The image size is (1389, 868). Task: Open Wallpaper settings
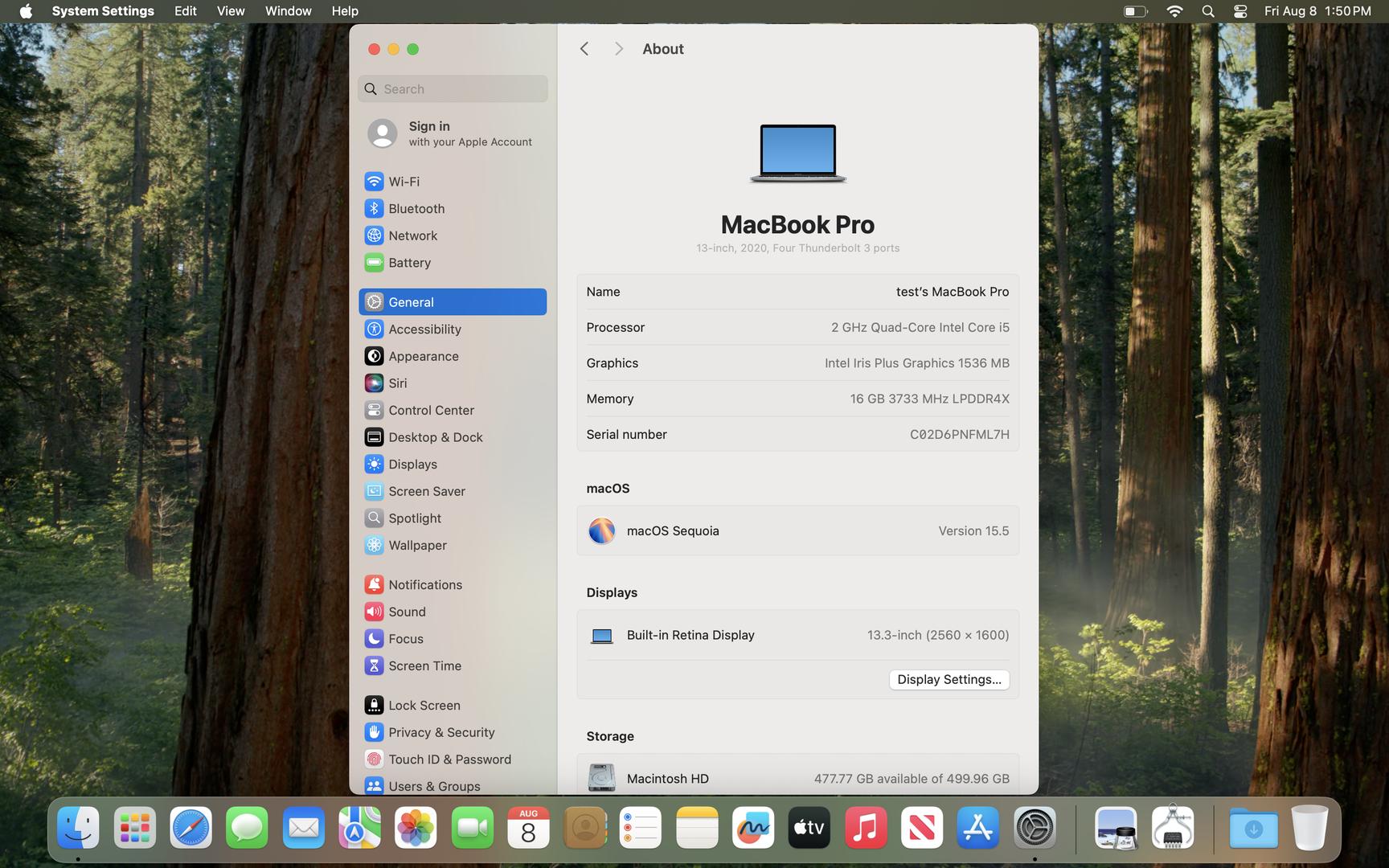(453, 545)
